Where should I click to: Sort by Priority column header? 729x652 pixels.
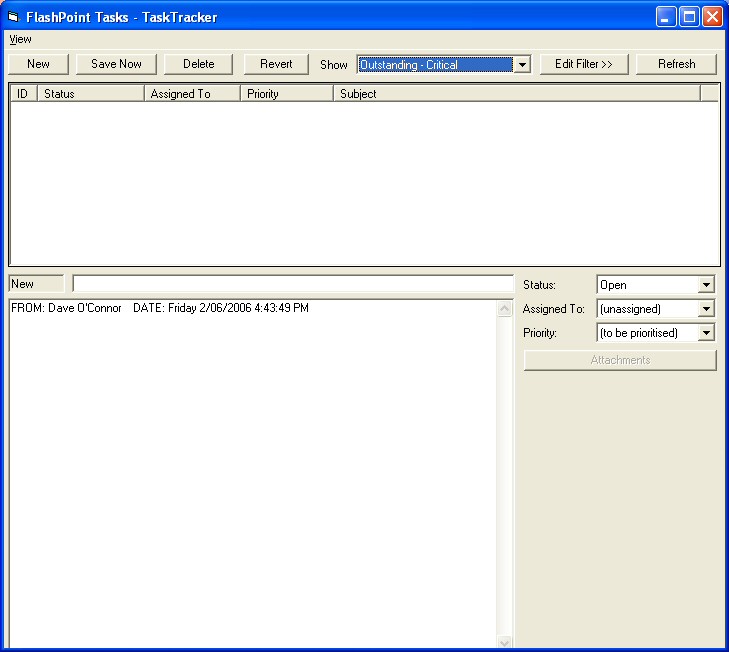[287, 94]
